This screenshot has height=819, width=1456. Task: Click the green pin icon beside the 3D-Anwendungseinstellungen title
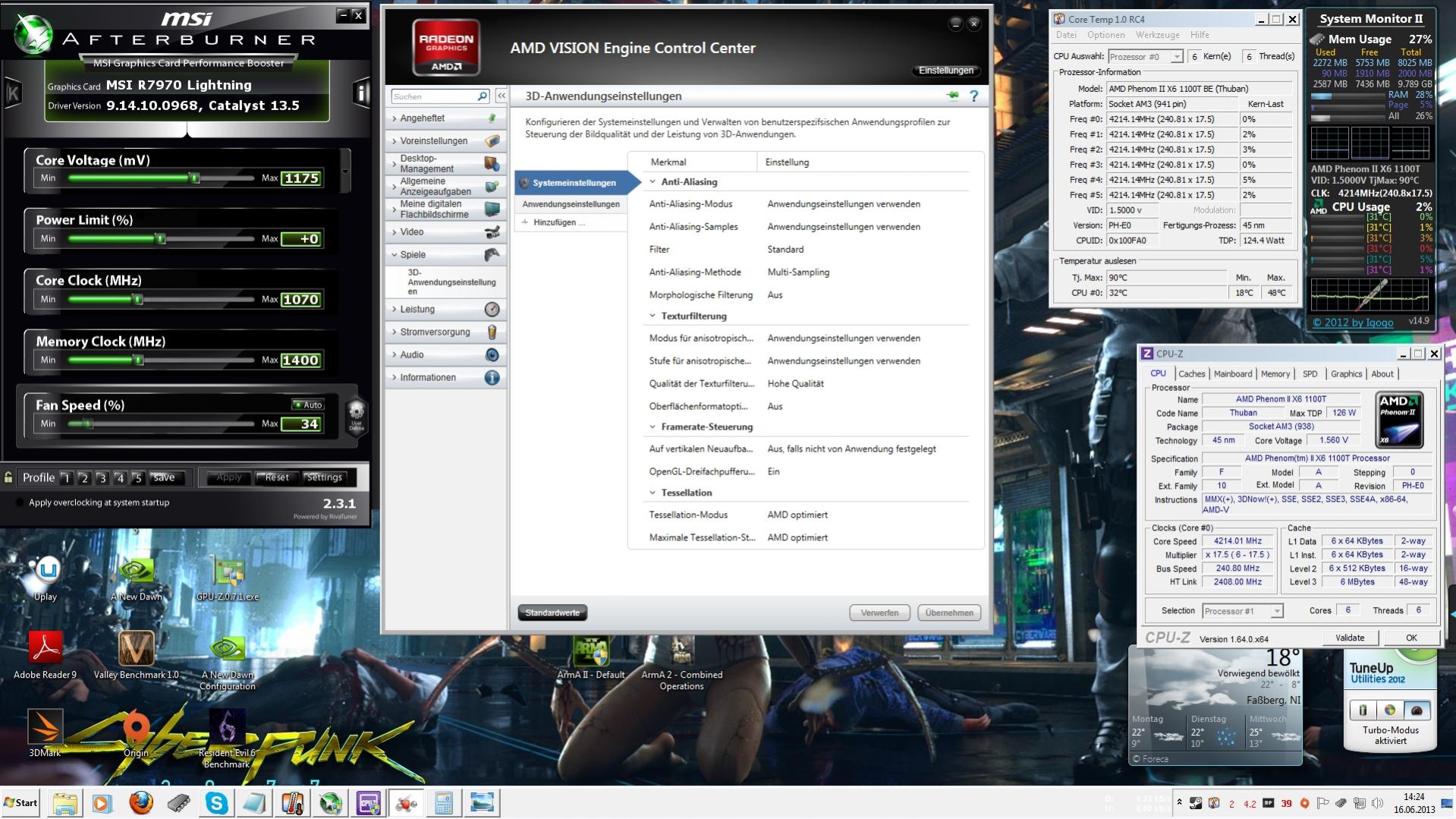(952, 96)
